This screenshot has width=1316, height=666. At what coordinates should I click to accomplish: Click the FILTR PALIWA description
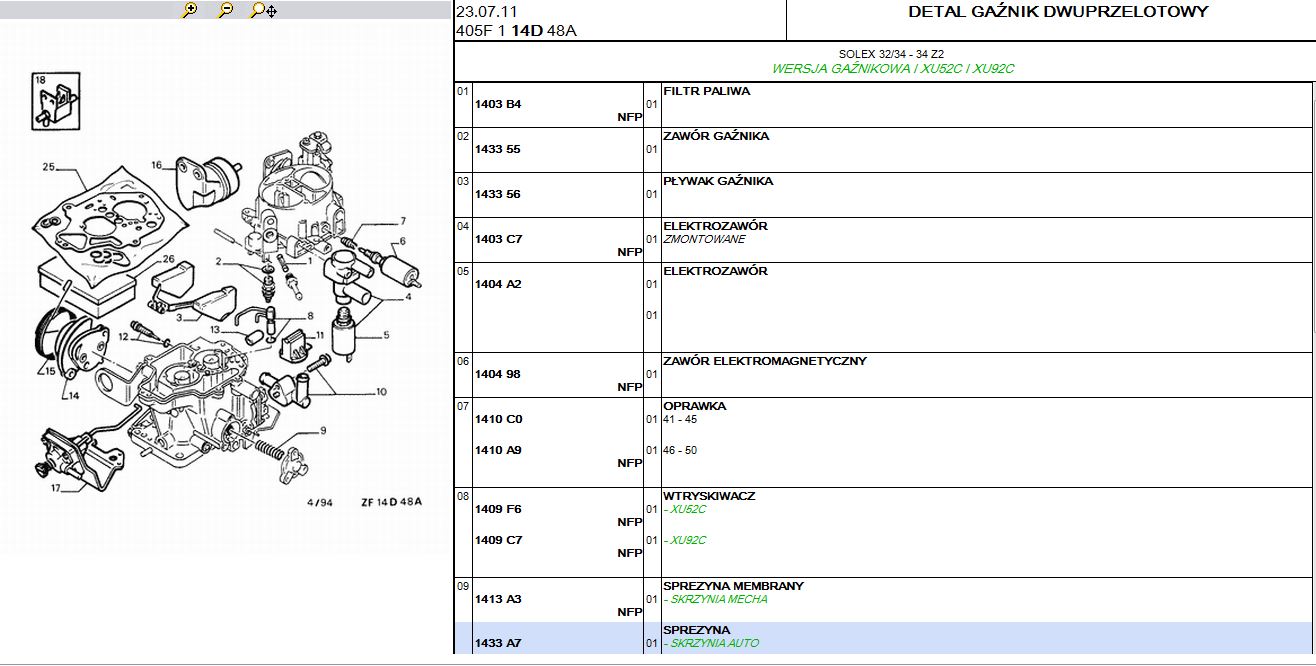click(706, 91)
